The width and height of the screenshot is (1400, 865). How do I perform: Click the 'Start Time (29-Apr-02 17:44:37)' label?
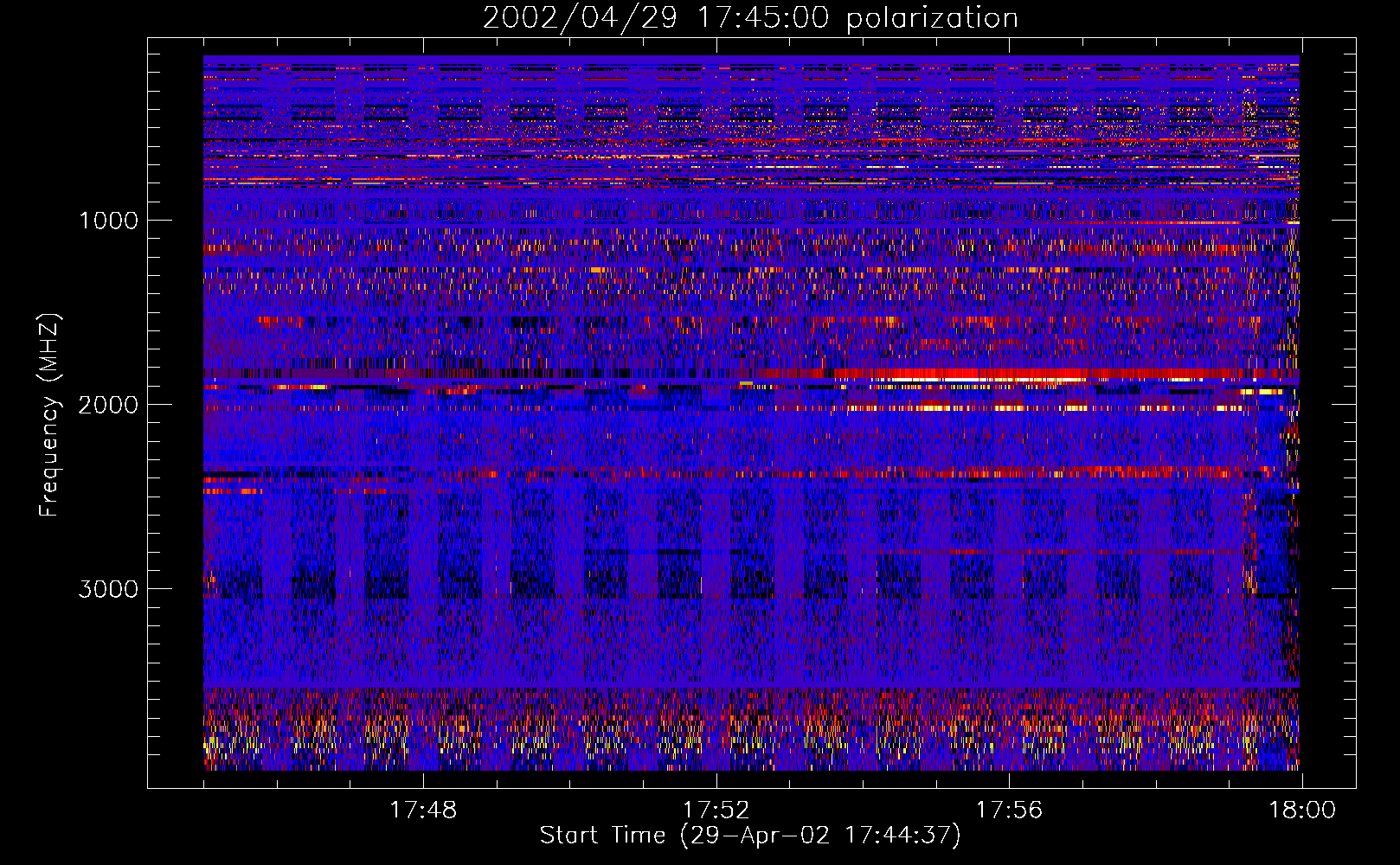pyautogui.click(x=750, y=836)
